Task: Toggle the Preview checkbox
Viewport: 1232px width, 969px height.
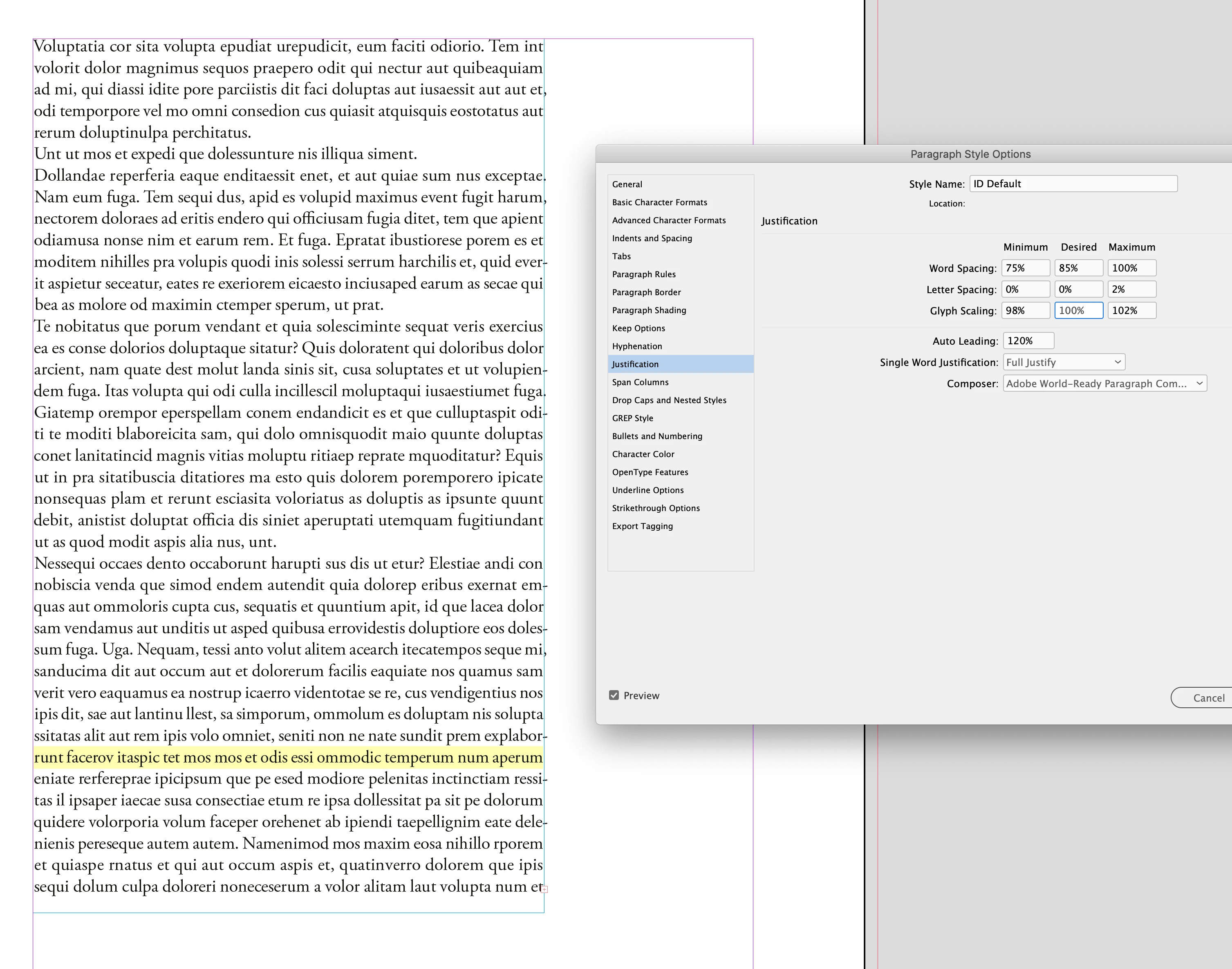Action: click(614, 695)
